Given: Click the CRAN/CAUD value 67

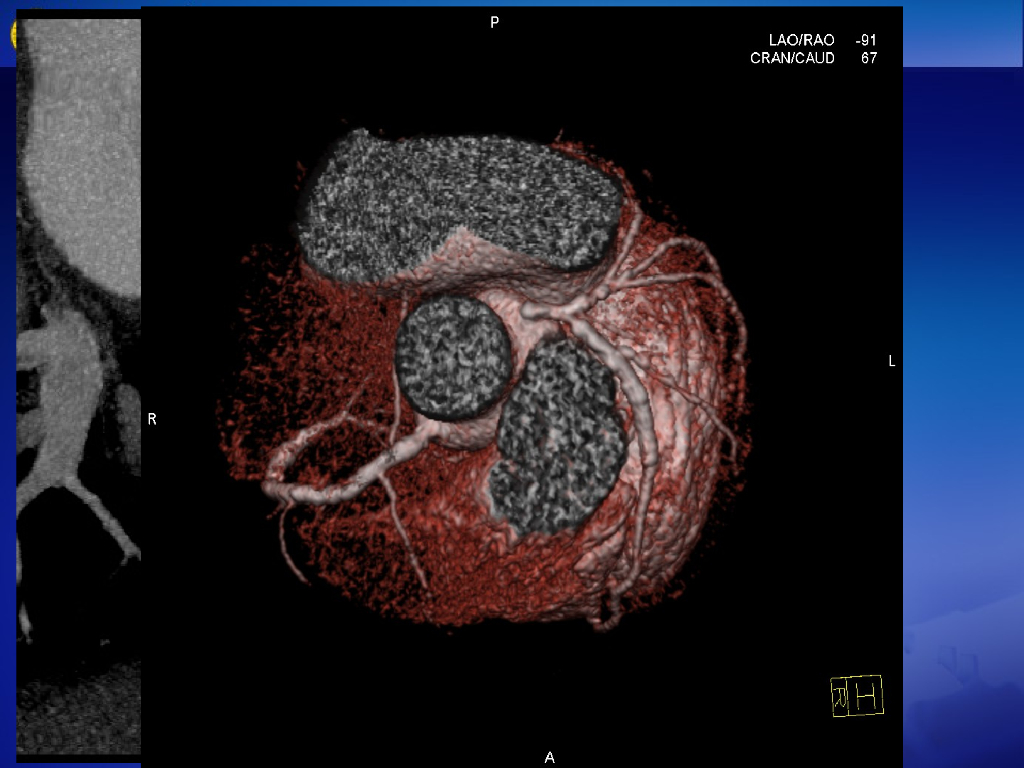Looking at the screenshot, I should tap(869, 59).
